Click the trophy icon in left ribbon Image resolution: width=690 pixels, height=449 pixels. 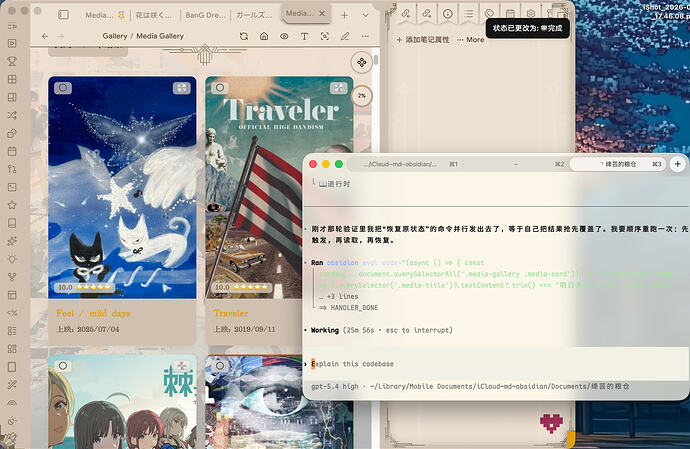[x=12, y=61]
